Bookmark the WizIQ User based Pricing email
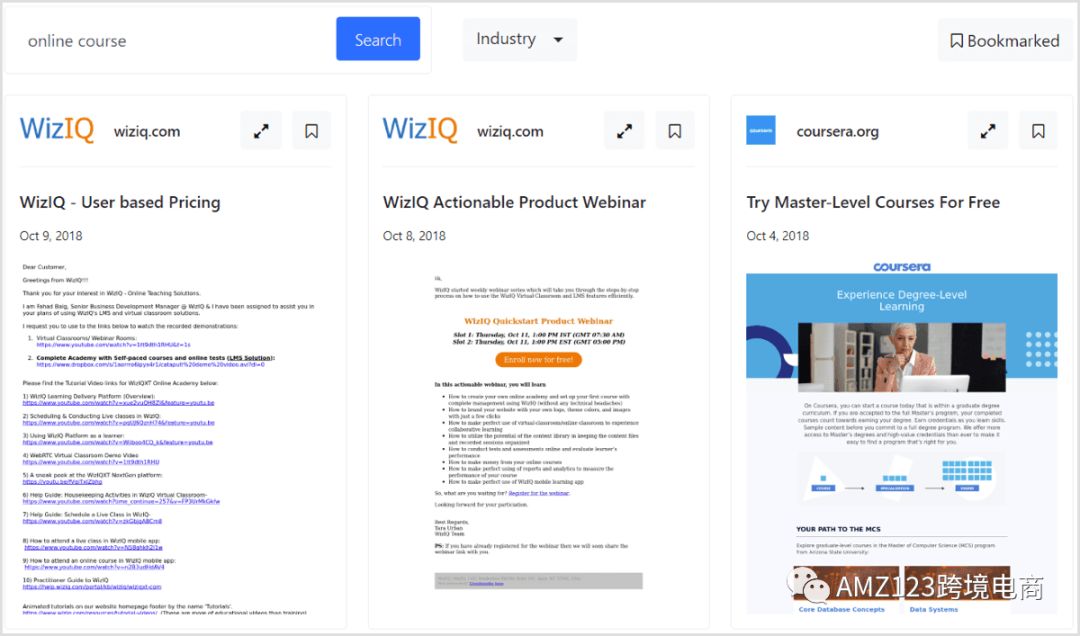Image resolution: width=1080 pixels, height=636 pixels. [x=311, y=131]
